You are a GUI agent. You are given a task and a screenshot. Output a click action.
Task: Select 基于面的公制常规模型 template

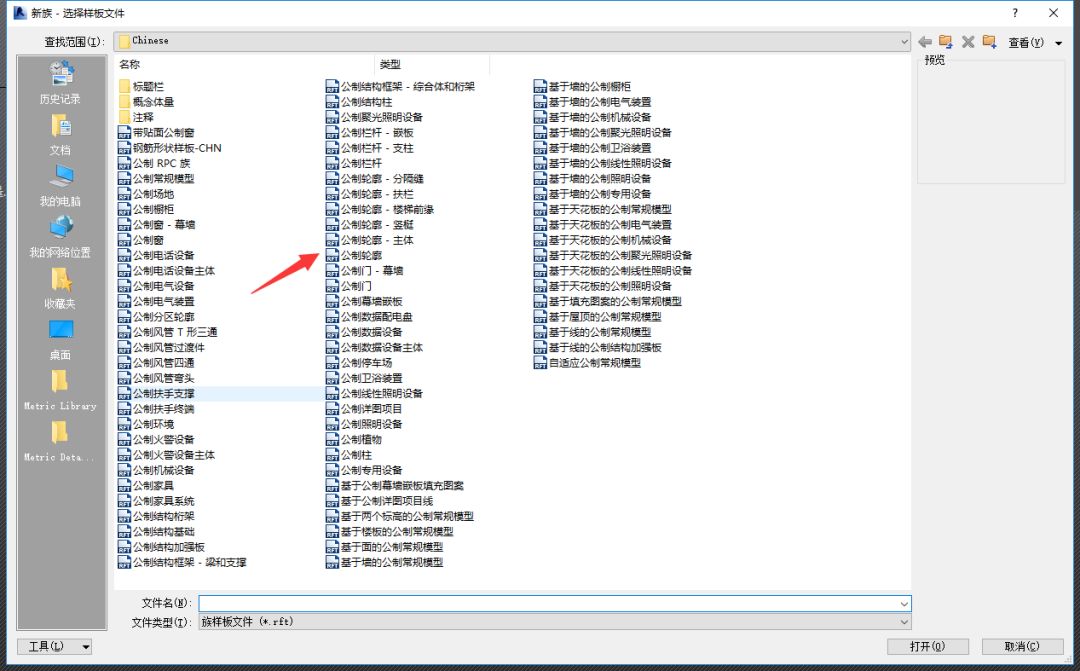(384, 546)
